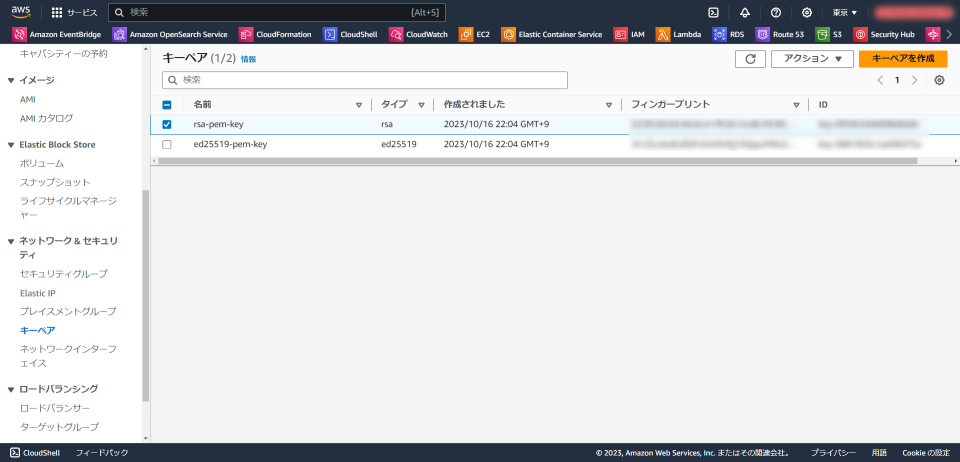960x462 pixels.
Task: Open Amazon EventBridge shortcut icon
Action: coord(19,34)
